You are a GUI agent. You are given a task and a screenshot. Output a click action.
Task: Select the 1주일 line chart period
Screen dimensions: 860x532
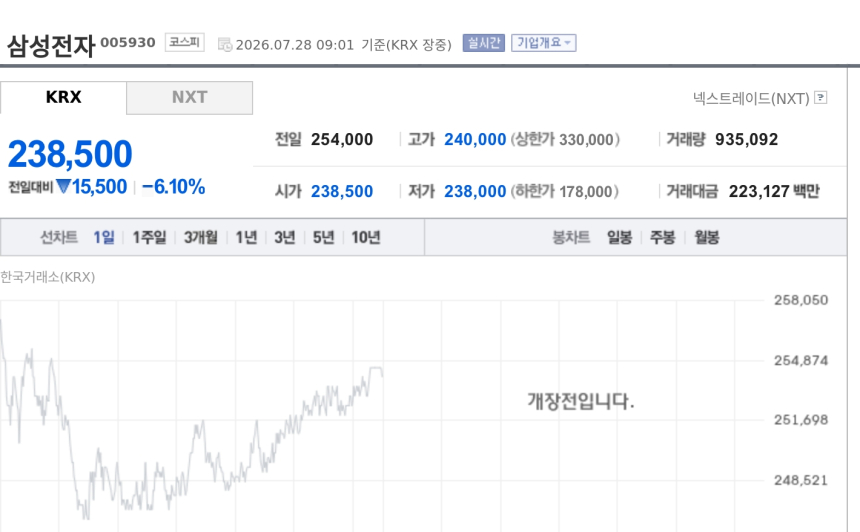[x=149, y=237]
